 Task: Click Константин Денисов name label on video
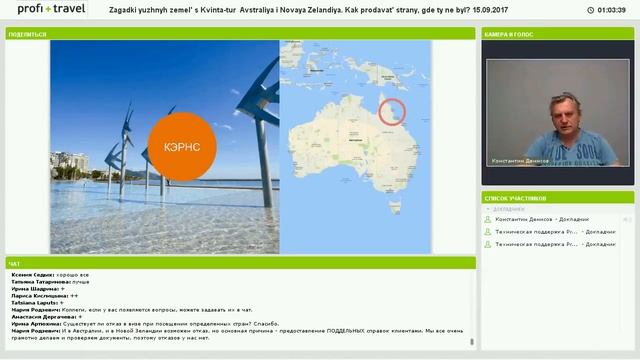pyautogui.click(x=520, y=161)
